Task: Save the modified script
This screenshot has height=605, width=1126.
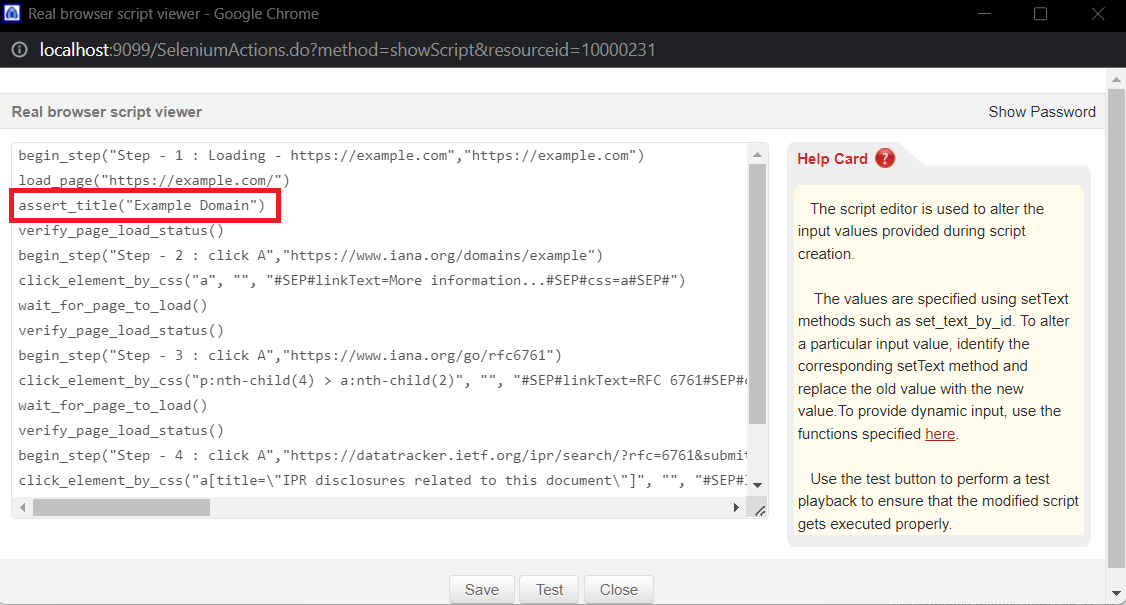Action: click(x=481, y=589)
